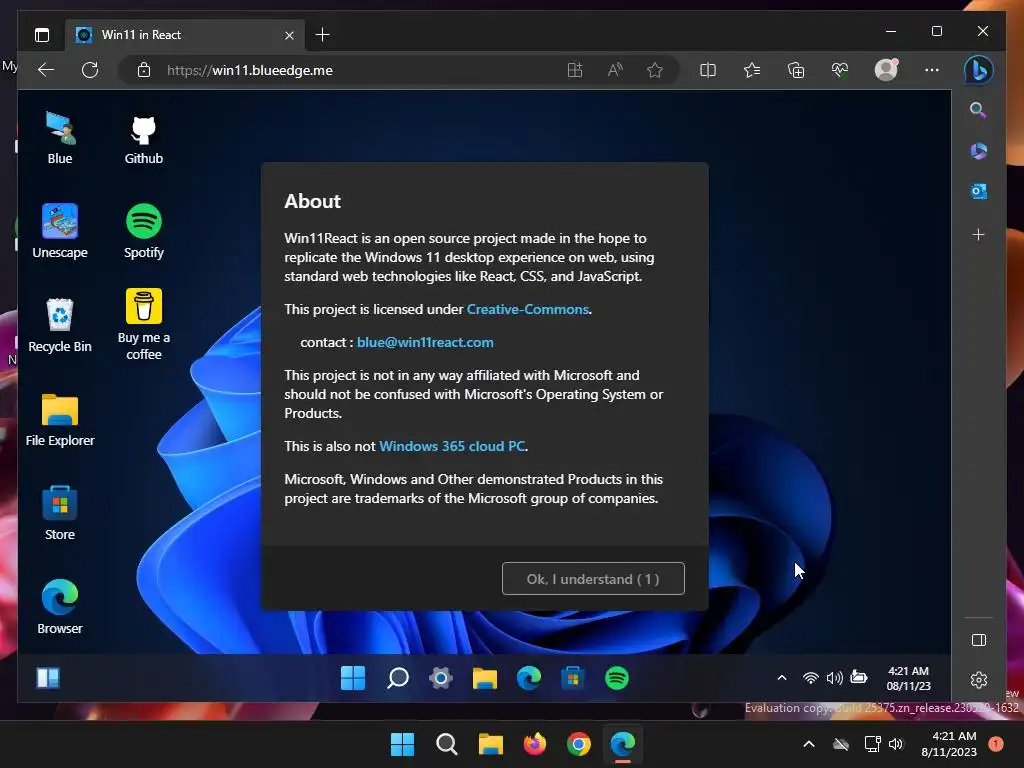Screen dimensions: 1024x768
Task: Open the Creative-Commons license link
Action: point(528,309)
